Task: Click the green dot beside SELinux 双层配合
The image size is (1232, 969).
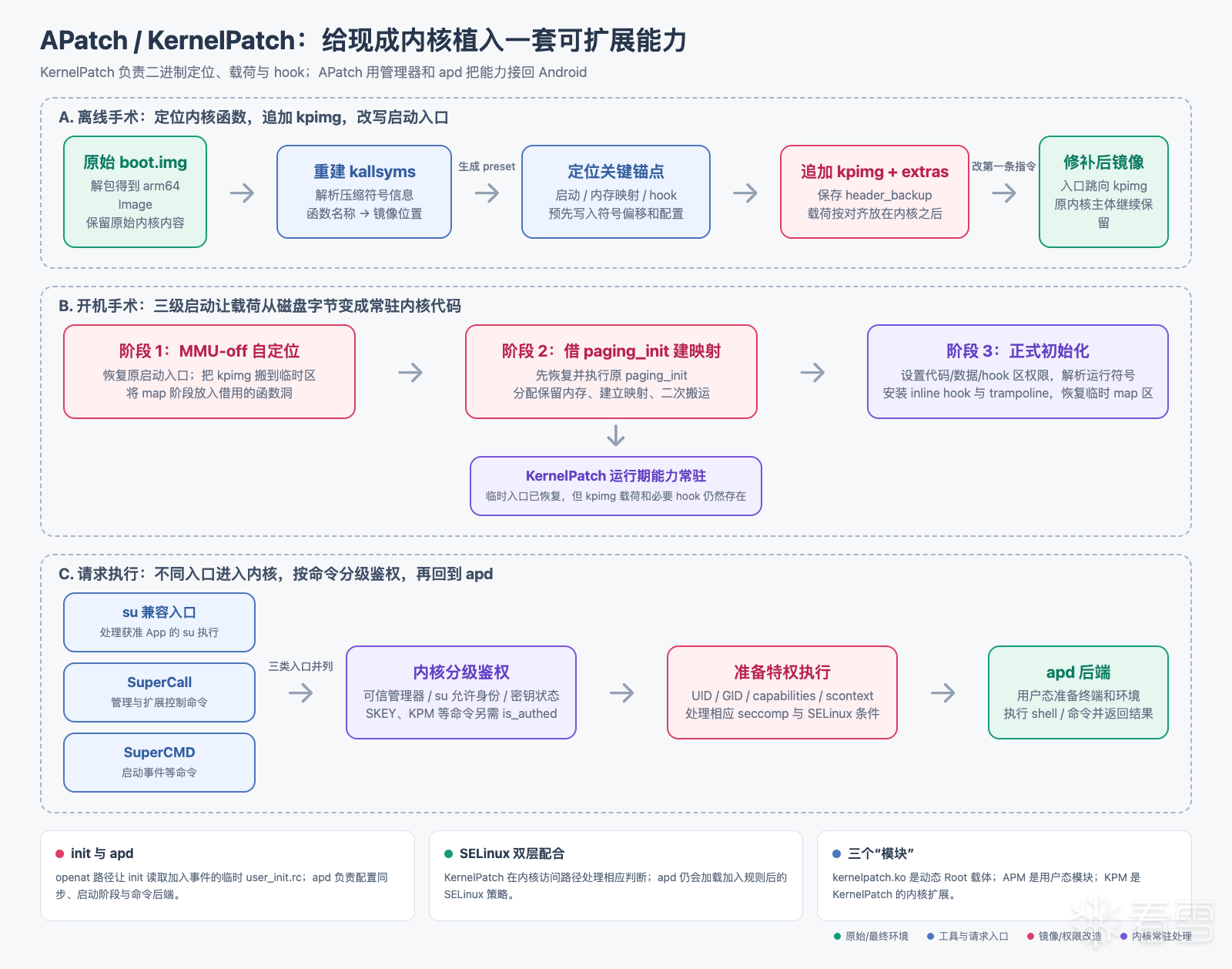Action: [449, 854]
